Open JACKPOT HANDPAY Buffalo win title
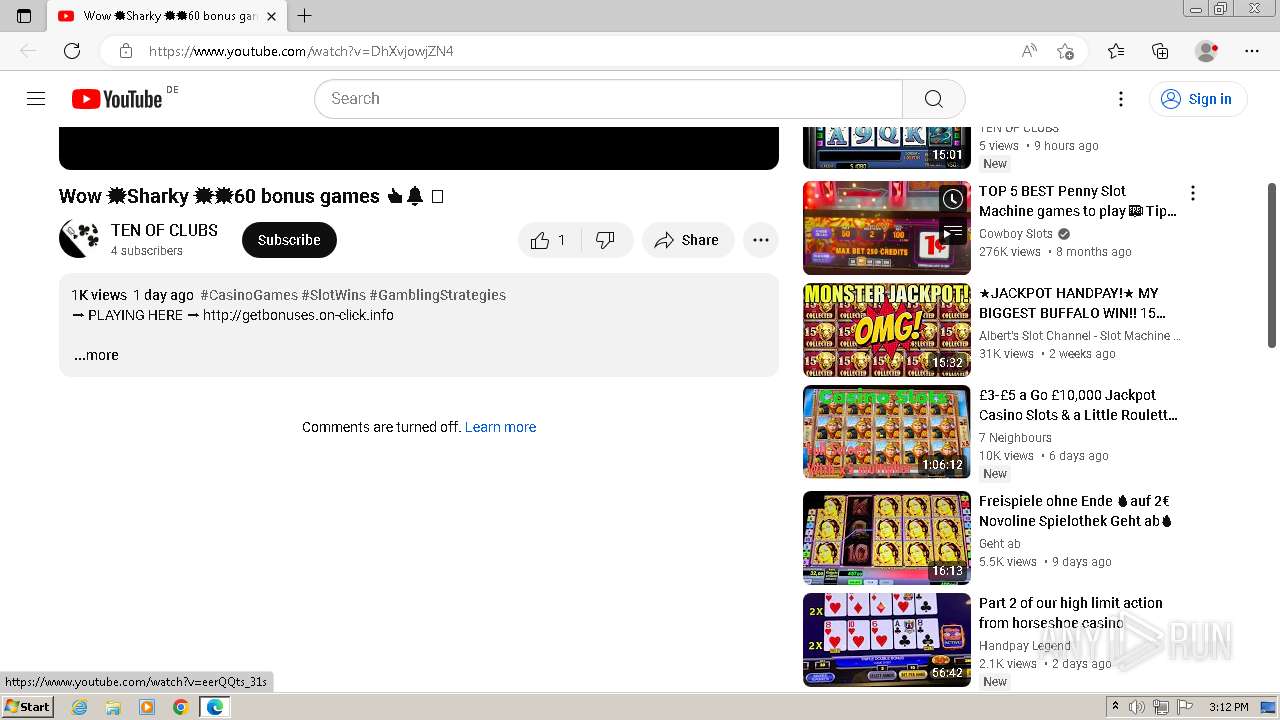This screenshot has height=720, width=1280. 1072,303
